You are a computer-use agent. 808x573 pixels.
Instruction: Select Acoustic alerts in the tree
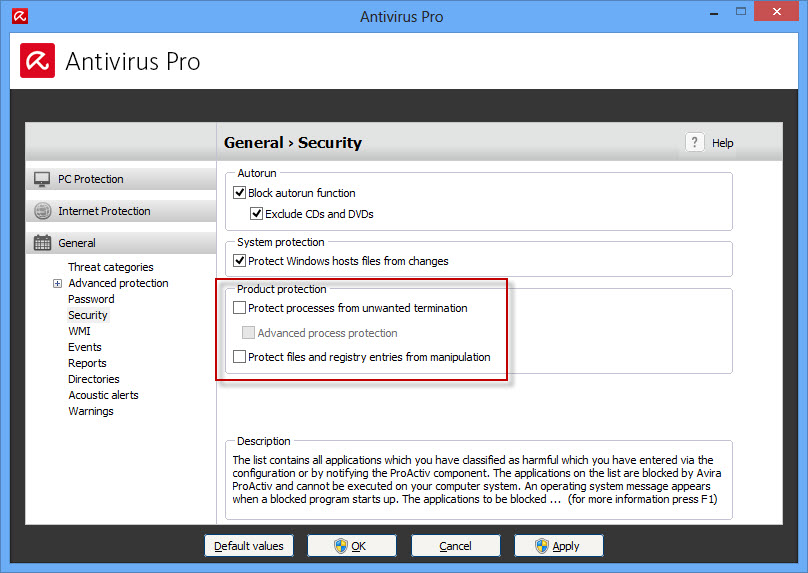(x=103, y=395)
